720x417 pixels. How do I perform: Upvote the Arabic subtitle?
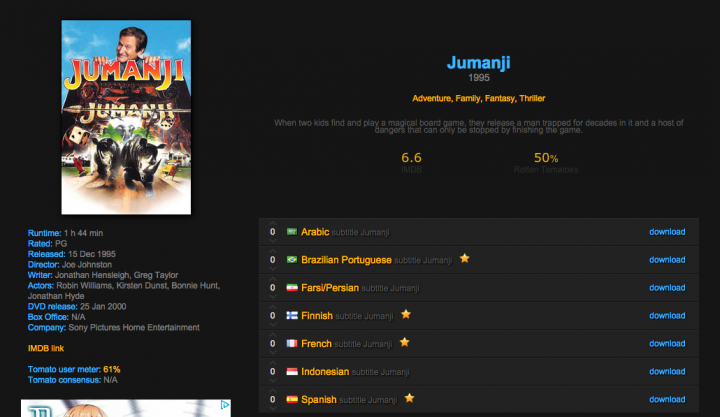click(273, 223)
